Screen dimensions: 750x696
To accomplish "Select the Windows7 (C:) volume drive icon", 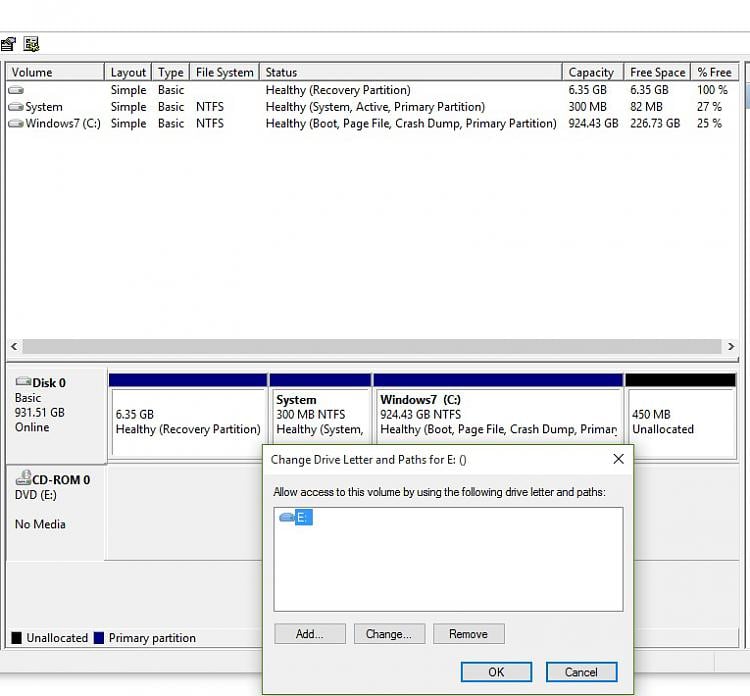I will pos(16,123).
